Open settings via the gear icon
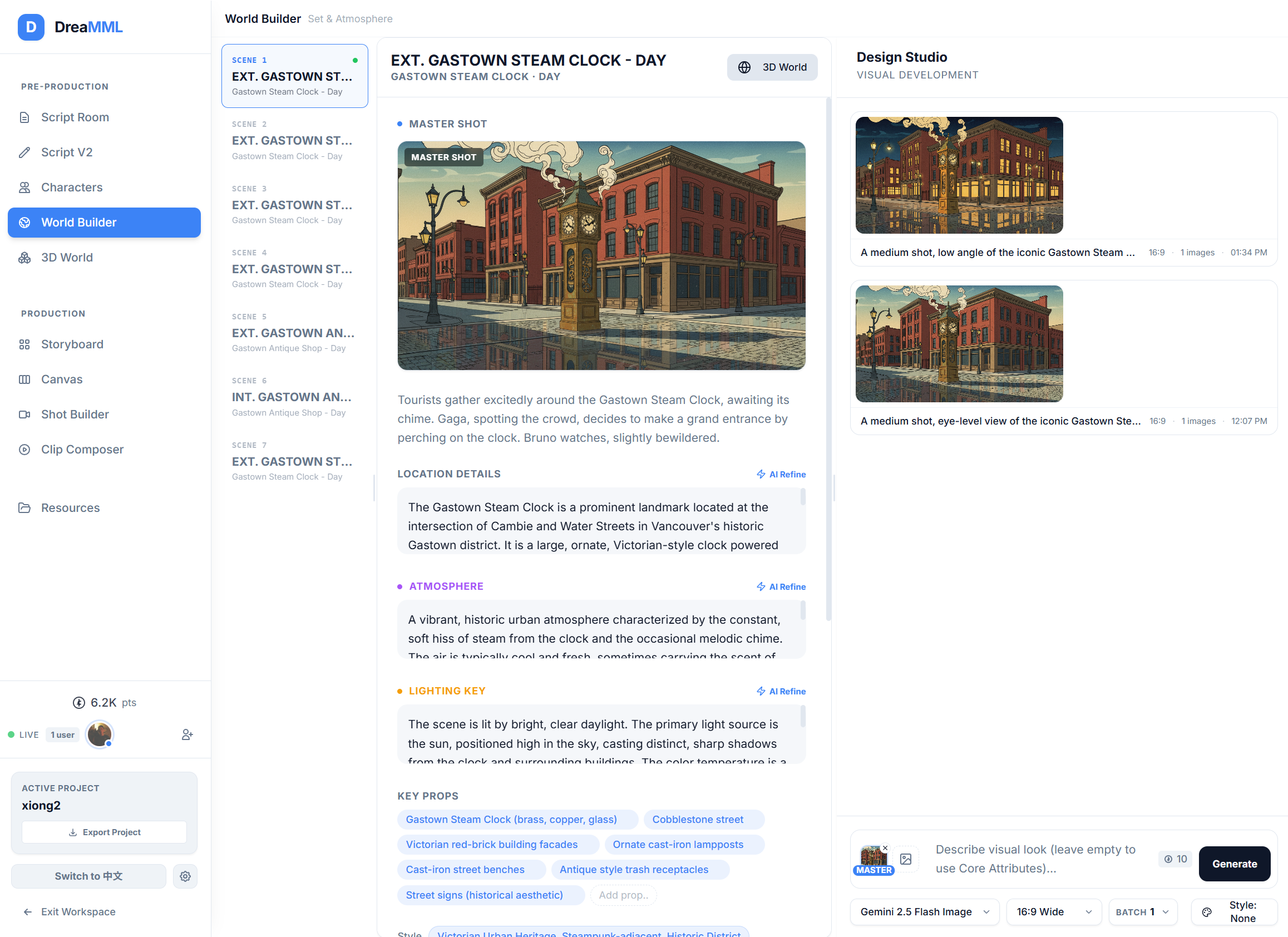This screenshot has width=1288, height=937. pyautogui.click(x=185, y=876)
